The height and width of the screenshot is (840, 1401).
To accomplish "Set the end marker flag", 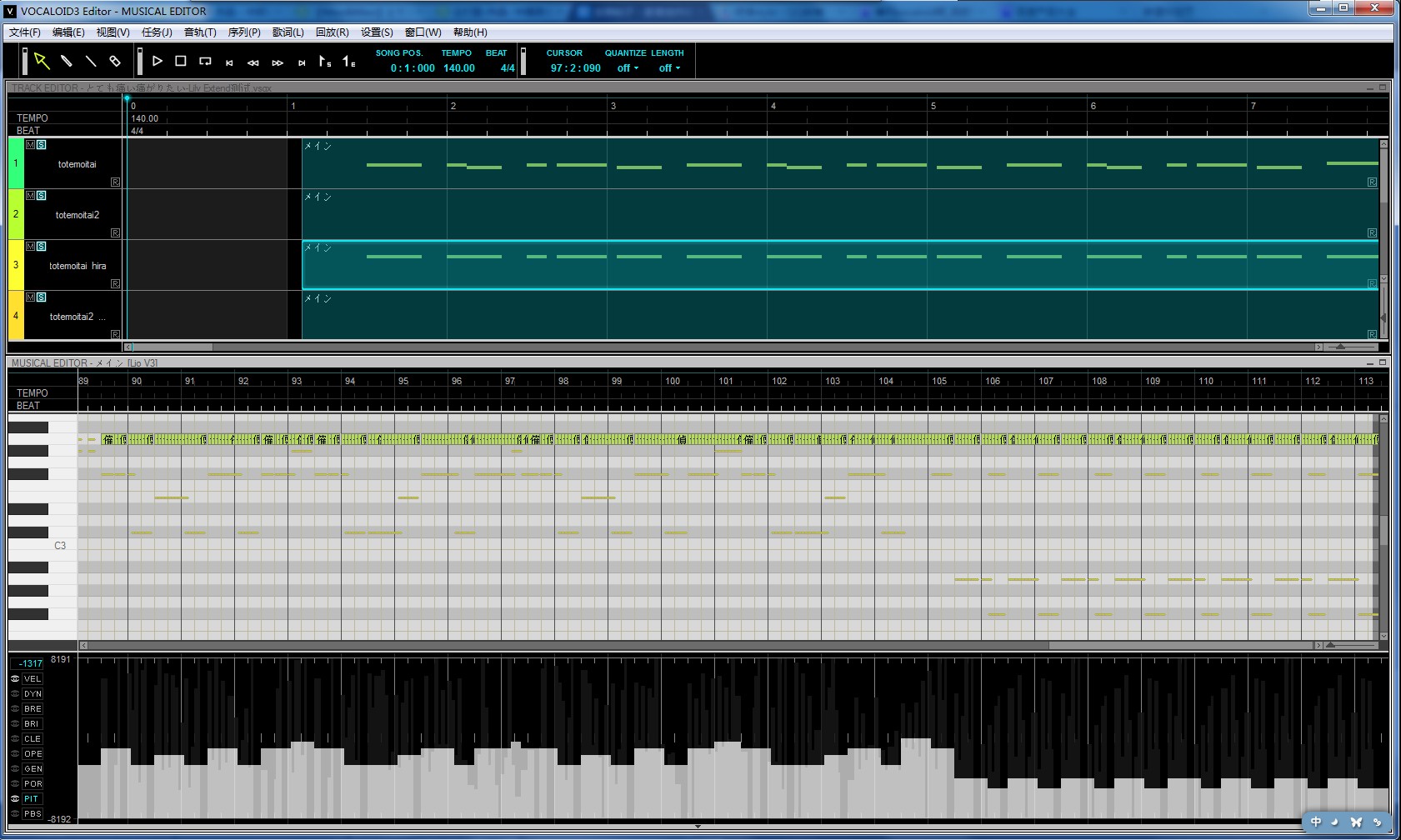I will click(349, 61).
